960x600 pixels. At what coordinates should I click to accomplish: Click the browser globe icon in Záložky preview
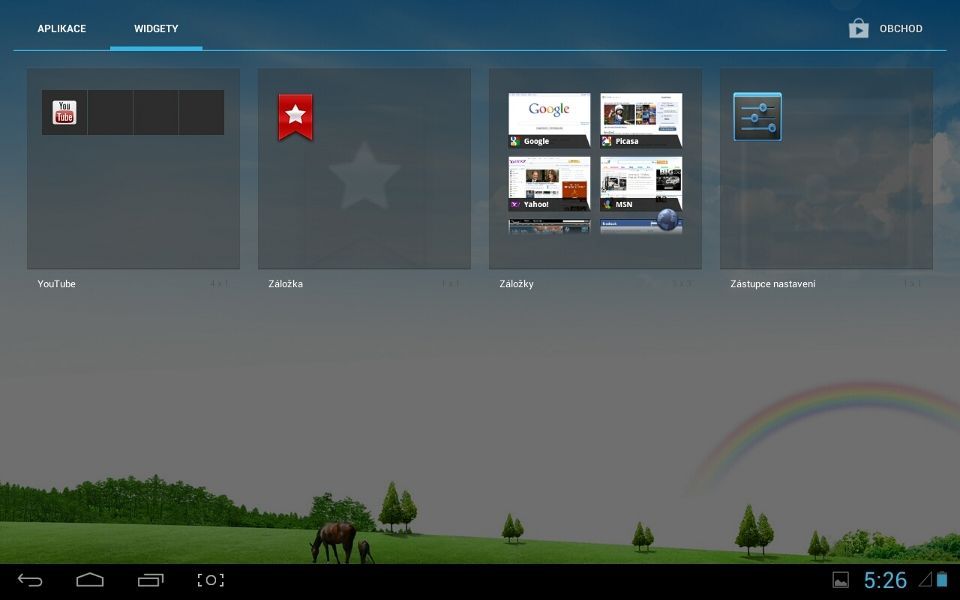(x=668, y=220)
